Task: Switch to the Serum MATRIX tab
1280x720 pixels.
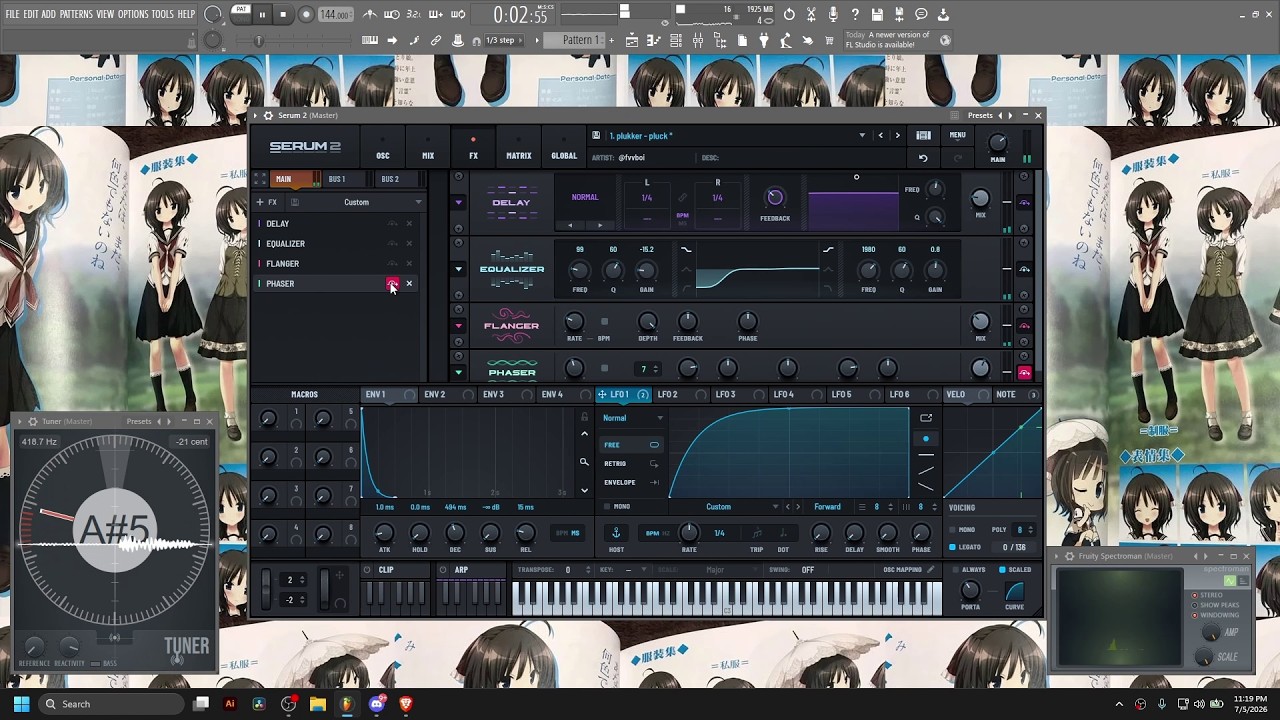Action: tap(519, 148)
